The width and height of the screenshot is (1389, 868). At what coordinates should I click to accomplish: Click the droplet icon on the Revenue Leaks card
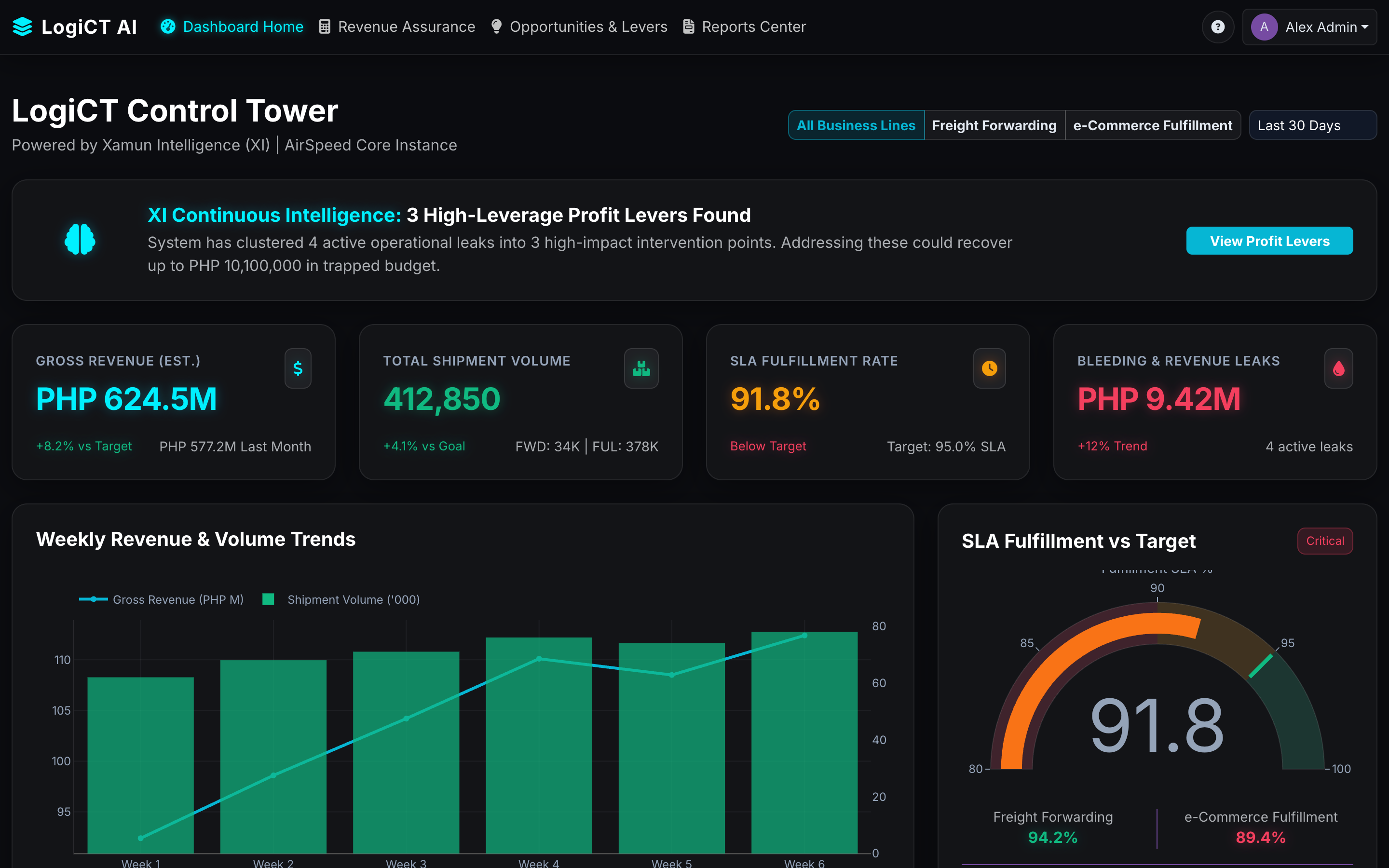(x=1338, y=368)
